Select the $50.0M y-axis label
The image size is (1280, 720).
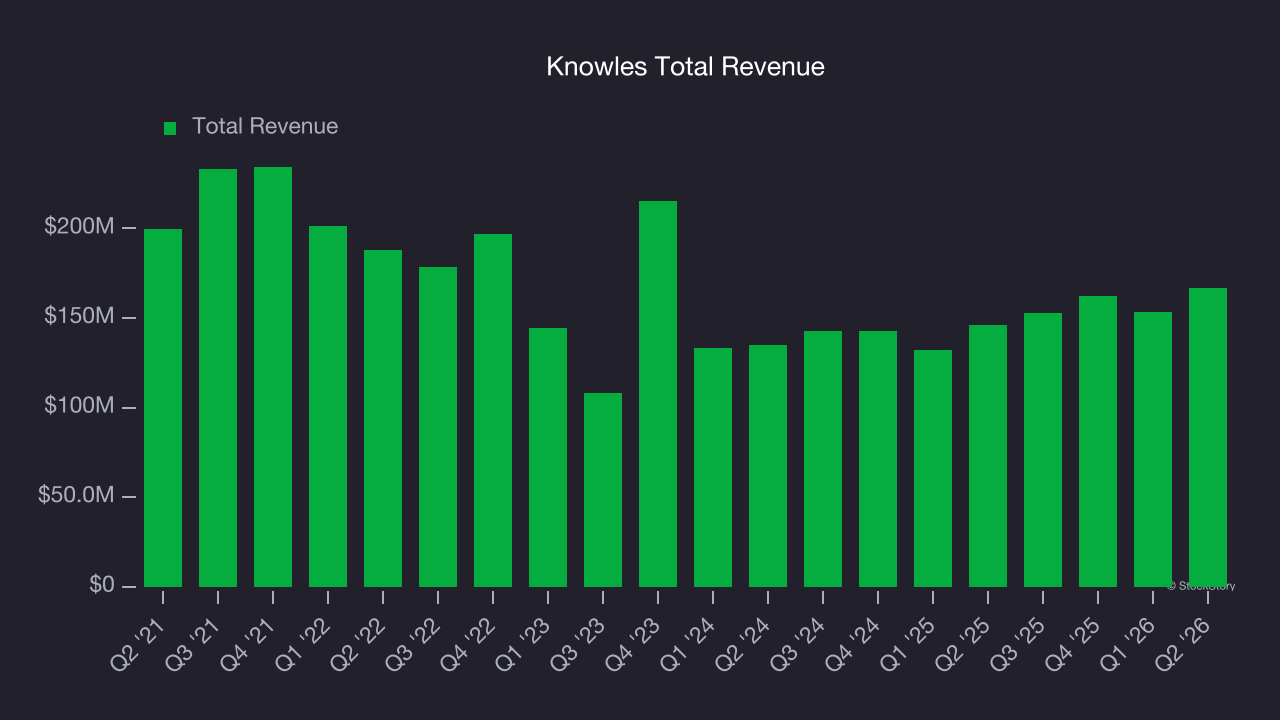[76, 495]
